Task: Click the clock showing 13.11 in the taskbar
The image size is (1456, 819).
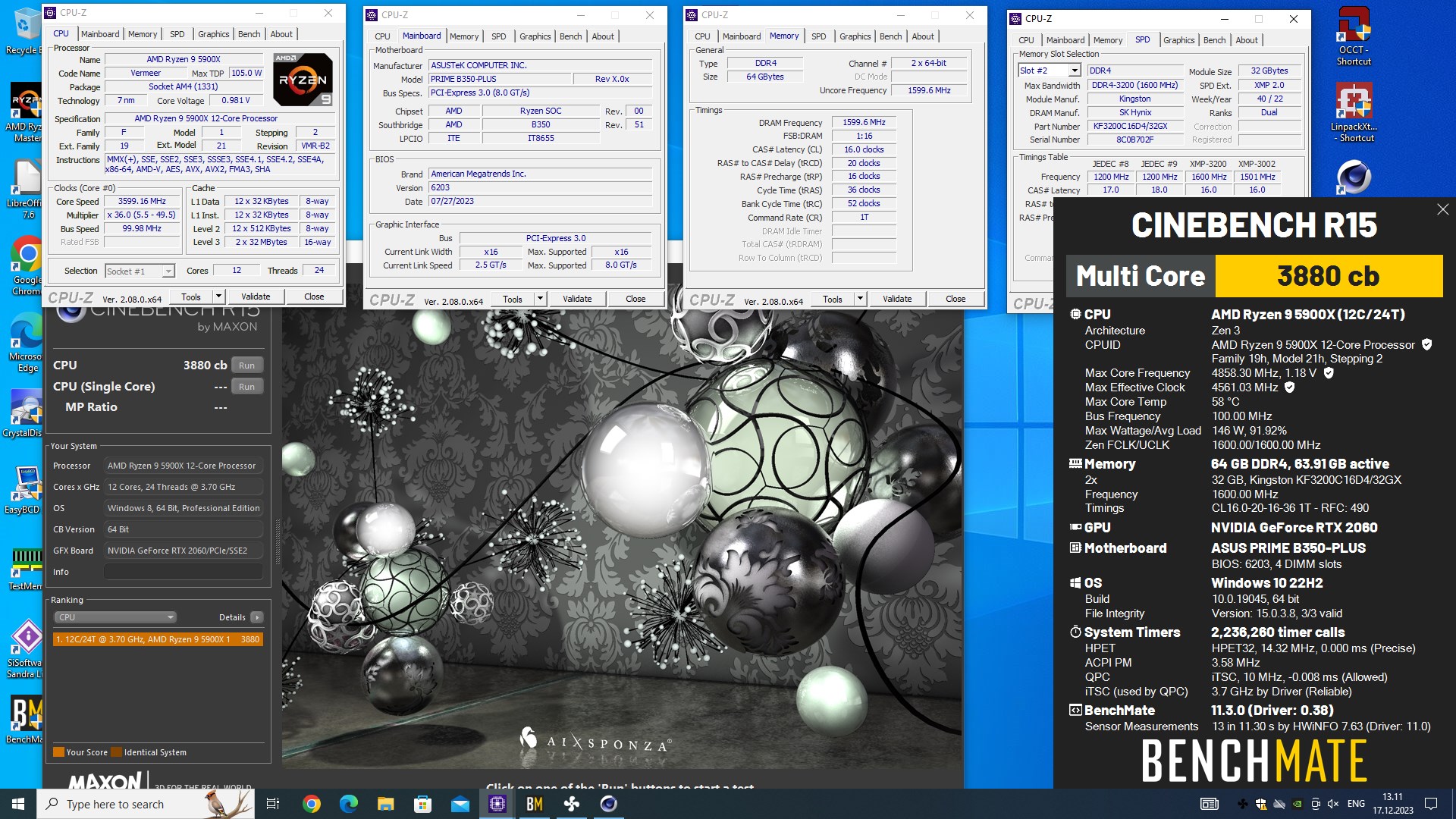Action: point(1392,804)
